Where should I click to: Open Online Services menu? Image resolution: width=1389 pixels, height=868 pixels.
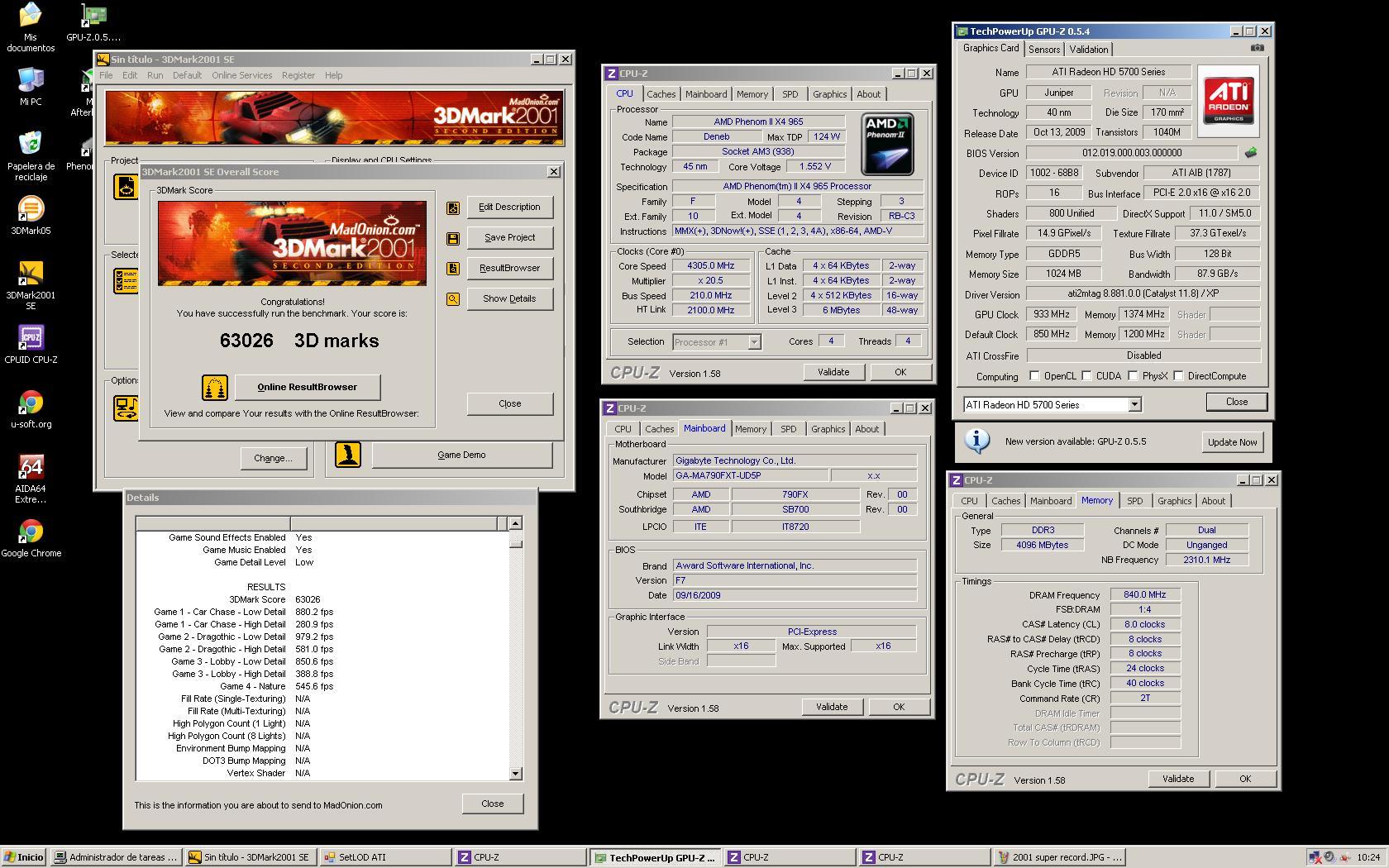241,75
